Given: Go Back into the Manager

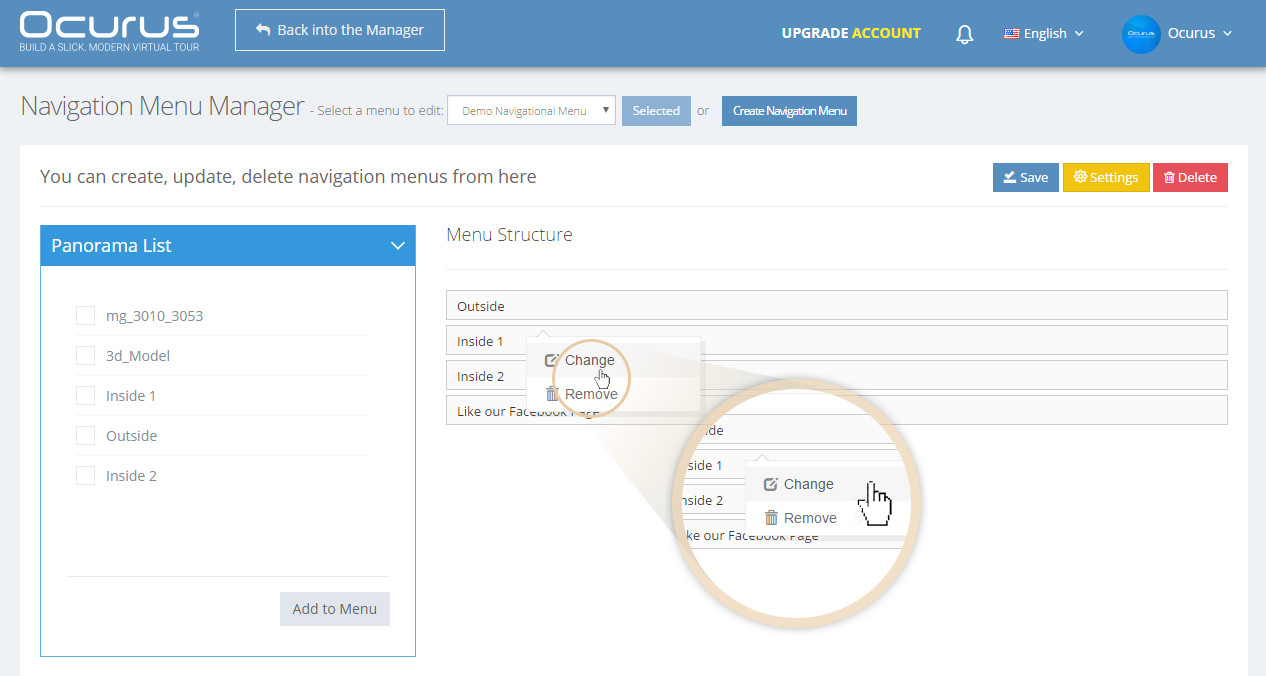Looking at the screenshot, I should click(x=340, y=30).
